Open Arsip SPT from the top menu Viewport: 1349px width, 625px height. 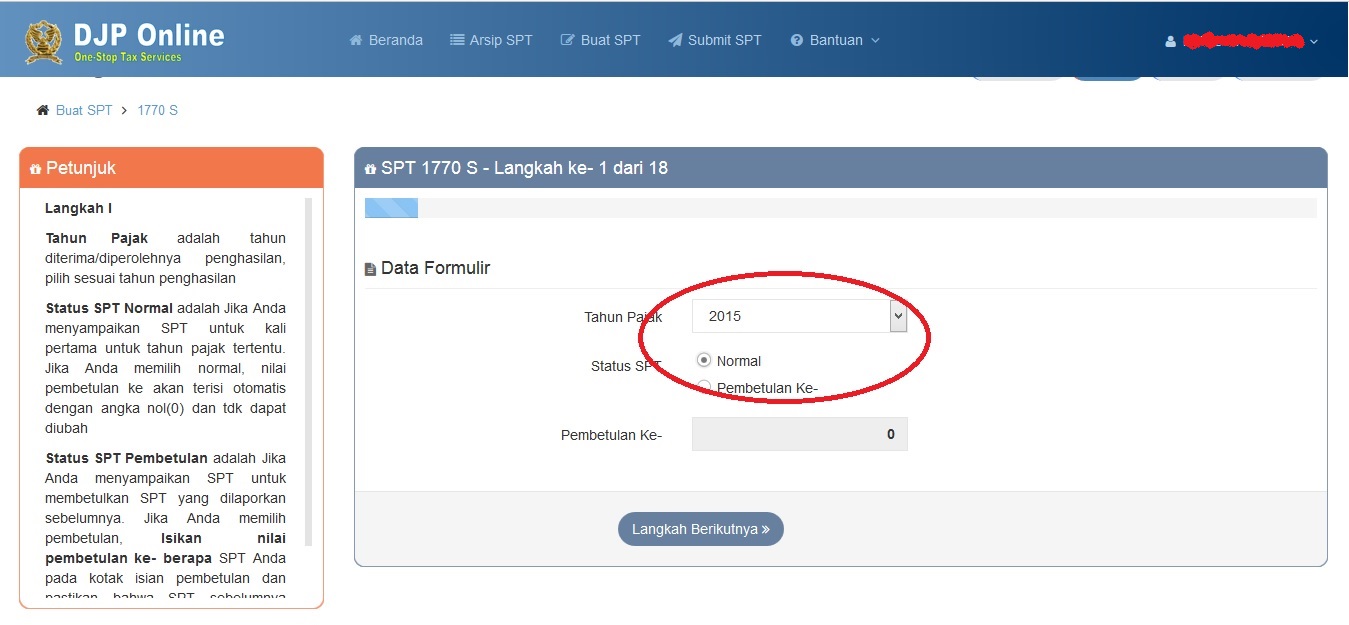[x=500, y=40]
